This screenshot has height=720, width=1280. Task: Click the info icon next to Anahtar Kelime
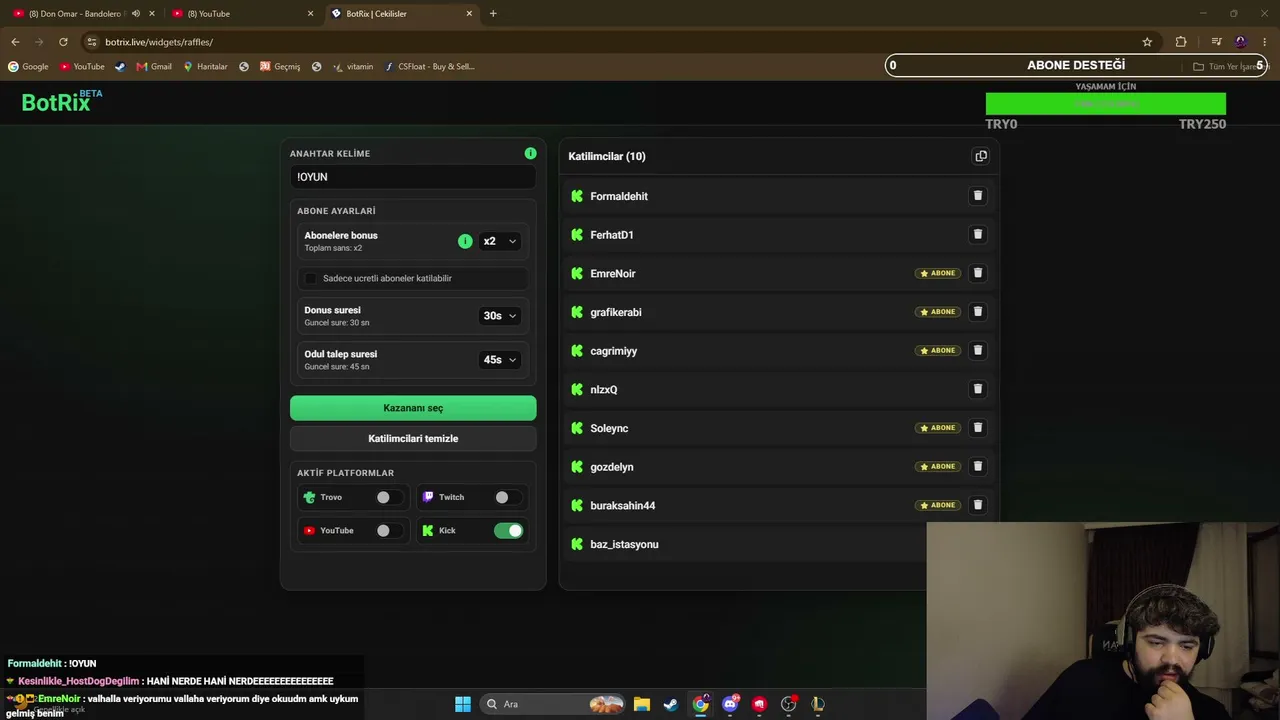[x=530, y=153]
